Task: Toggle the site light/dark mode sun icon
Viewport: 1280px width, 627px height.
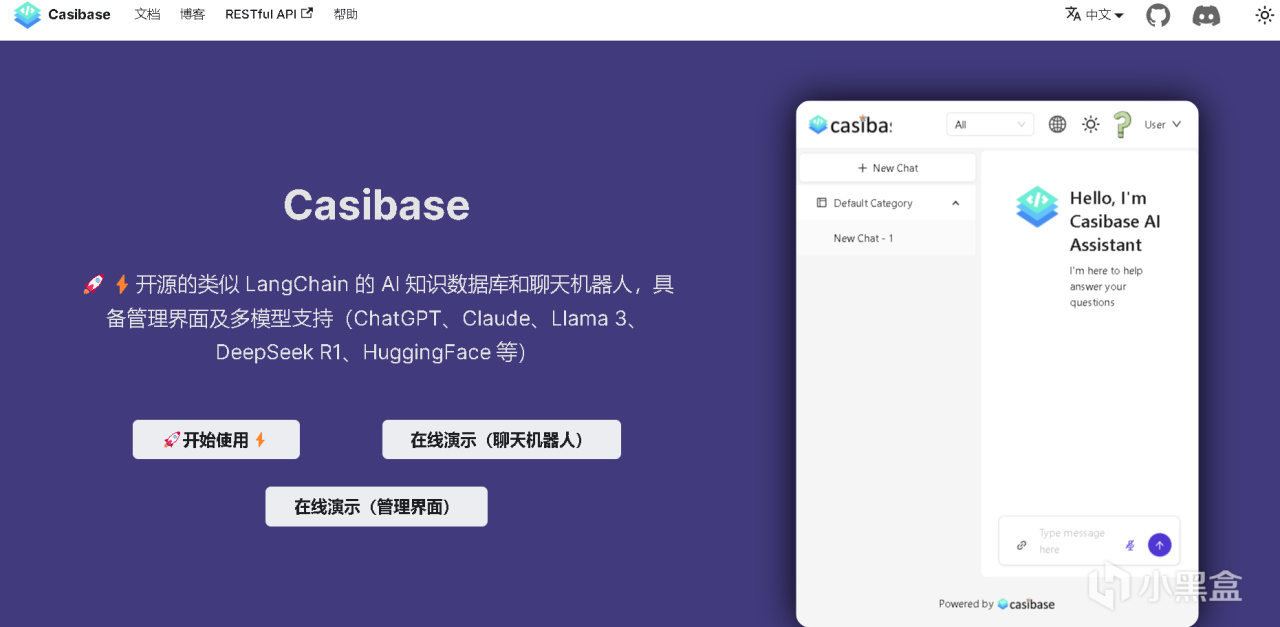Action: pyautogui.click(x=1264, y=15)
